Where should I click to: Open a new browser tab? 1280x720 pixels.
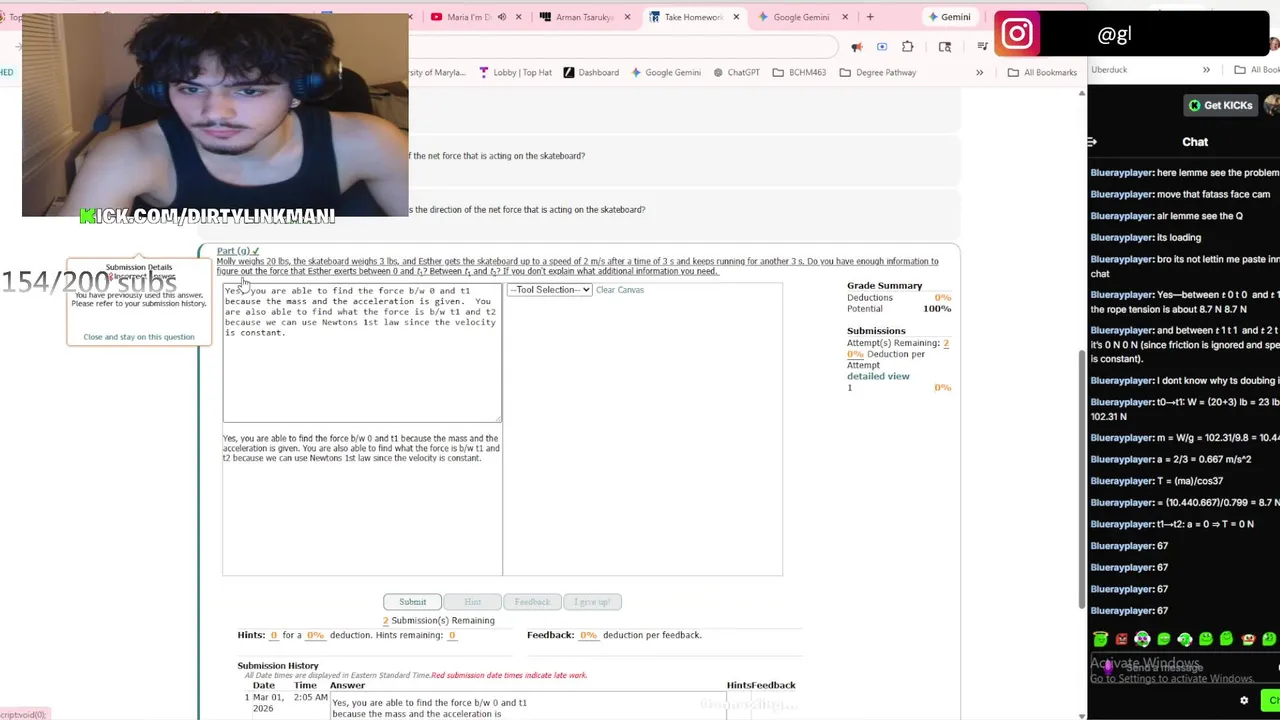[870, 17]
